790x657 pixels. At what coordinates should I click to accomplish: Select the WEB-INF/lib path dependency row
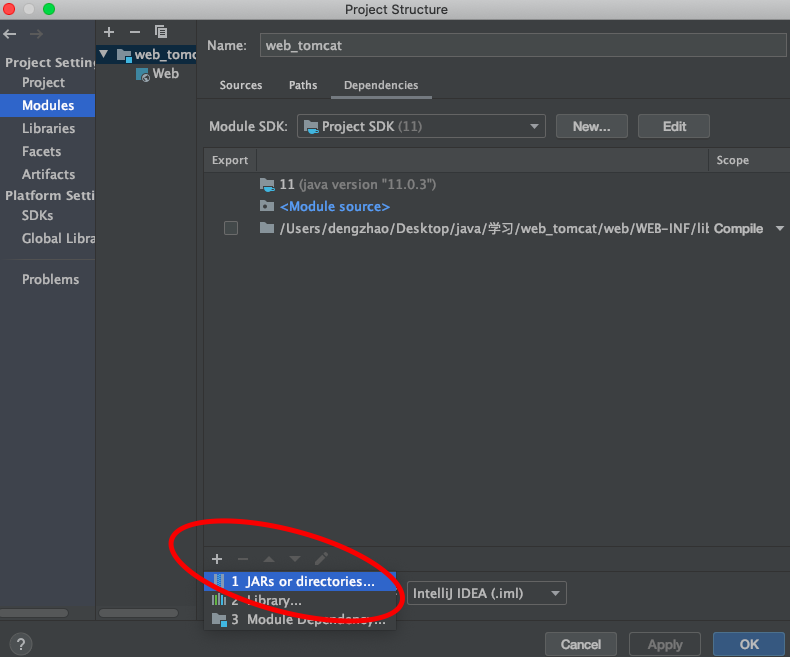tap(497, 229)
